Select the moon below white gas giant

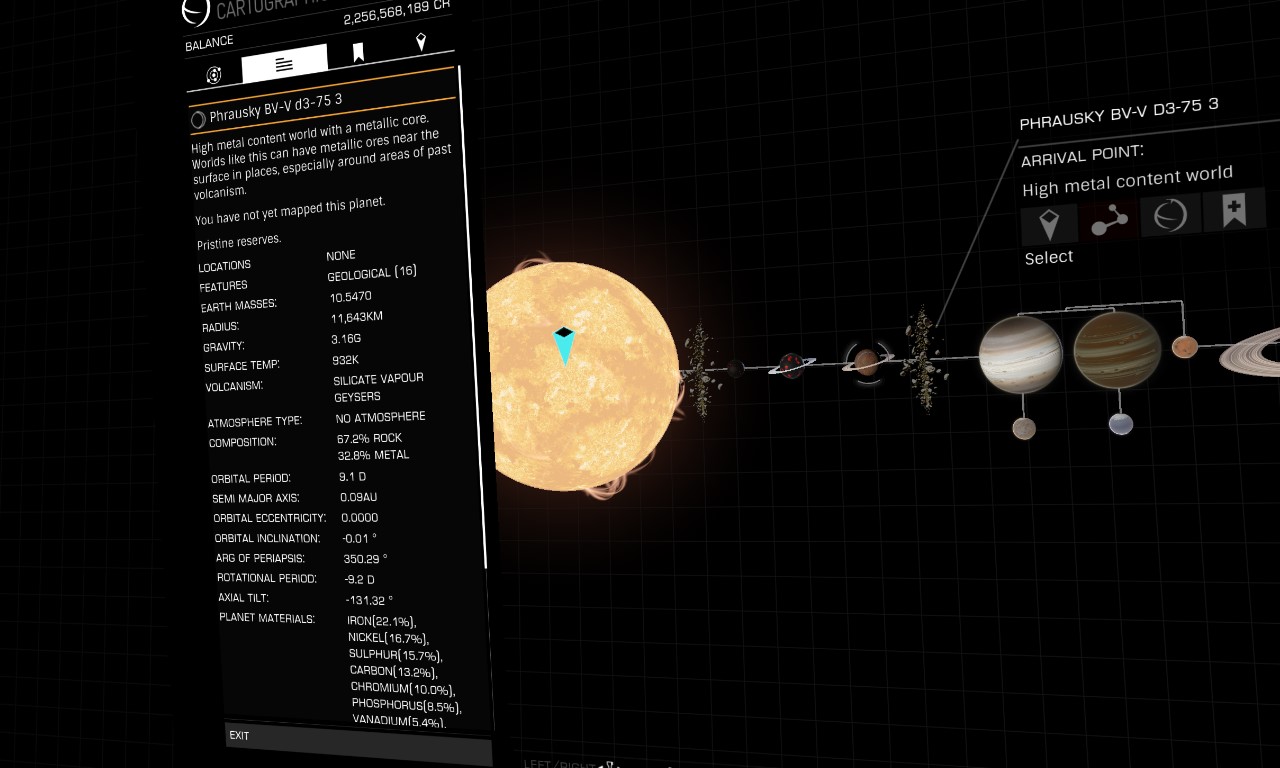point(1024,428)
